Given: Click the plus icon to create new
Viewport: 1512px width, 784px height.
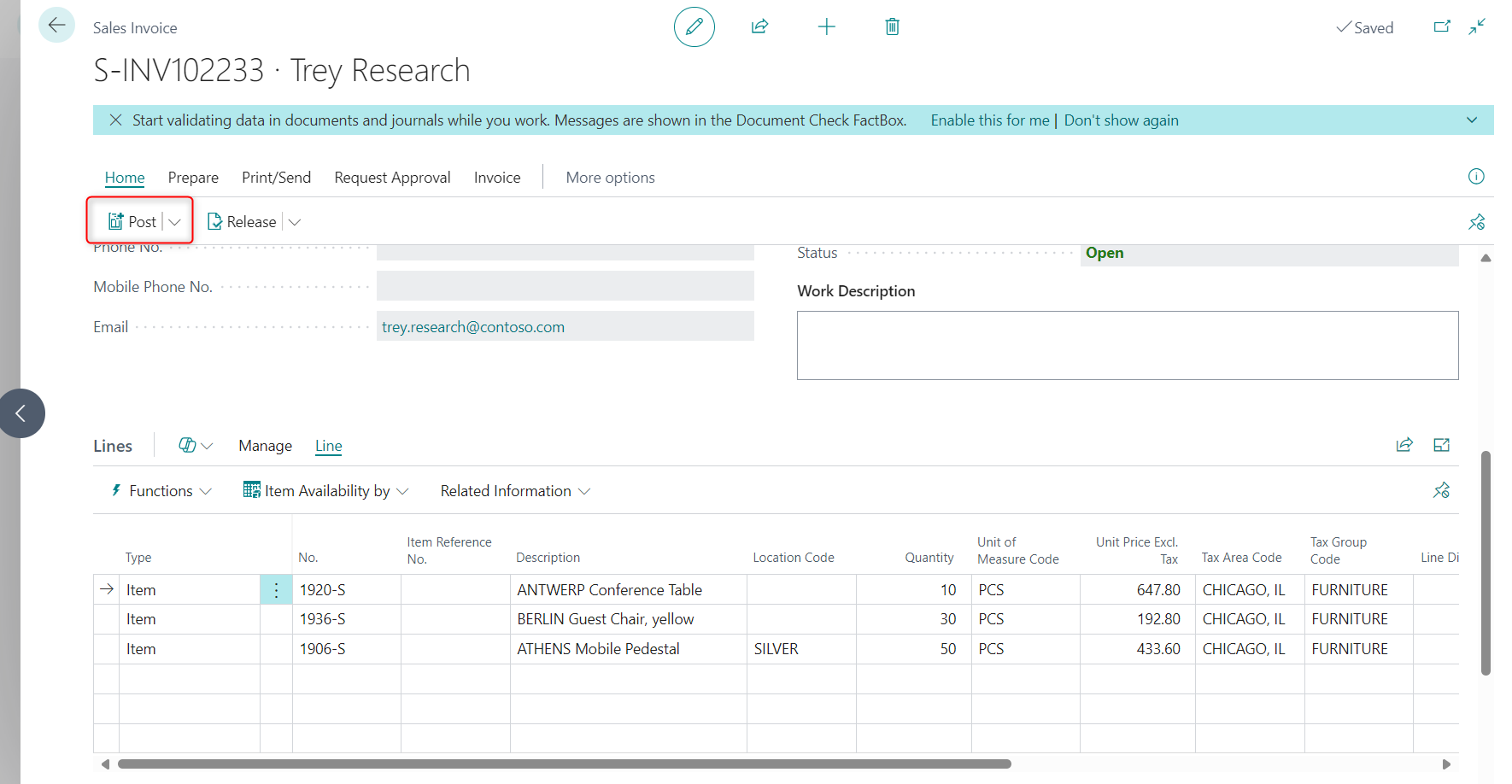Looking at the screenshot, I should pos(826,26).
